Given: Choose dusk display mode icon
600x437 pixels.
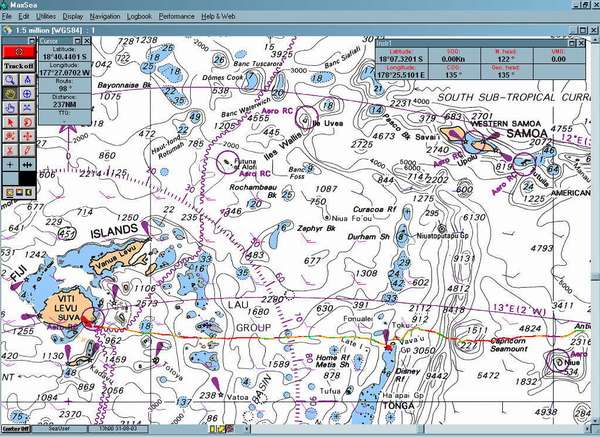Looking at the screenshot, I should 19,192.
